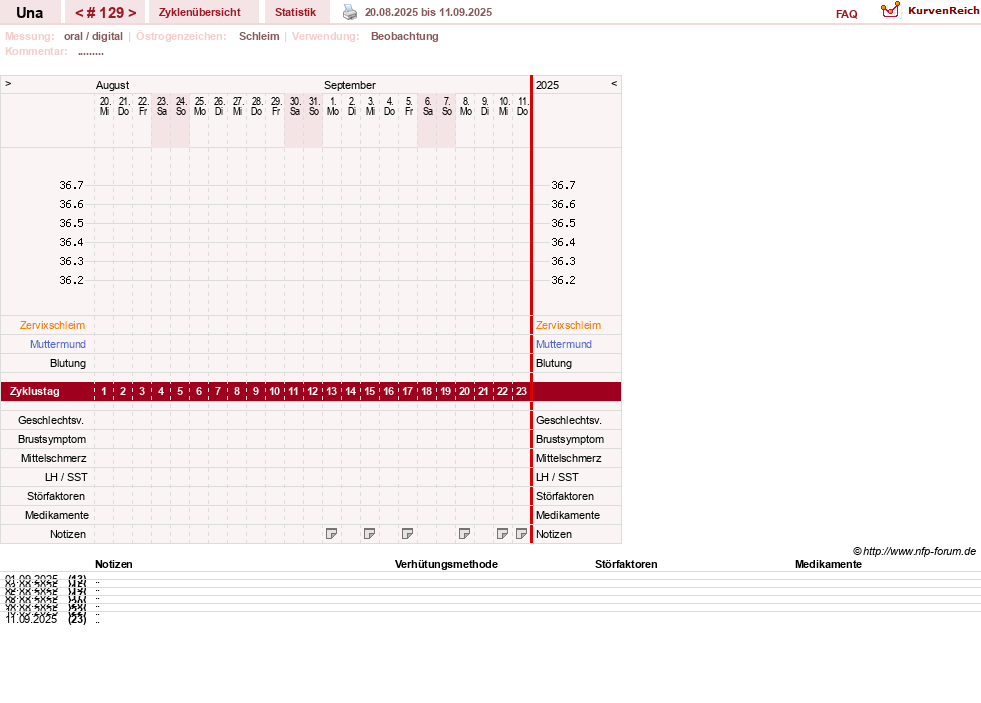Open the KurvenReich logo link
This screenshot has width=981, height=703.
coord(930,11)
